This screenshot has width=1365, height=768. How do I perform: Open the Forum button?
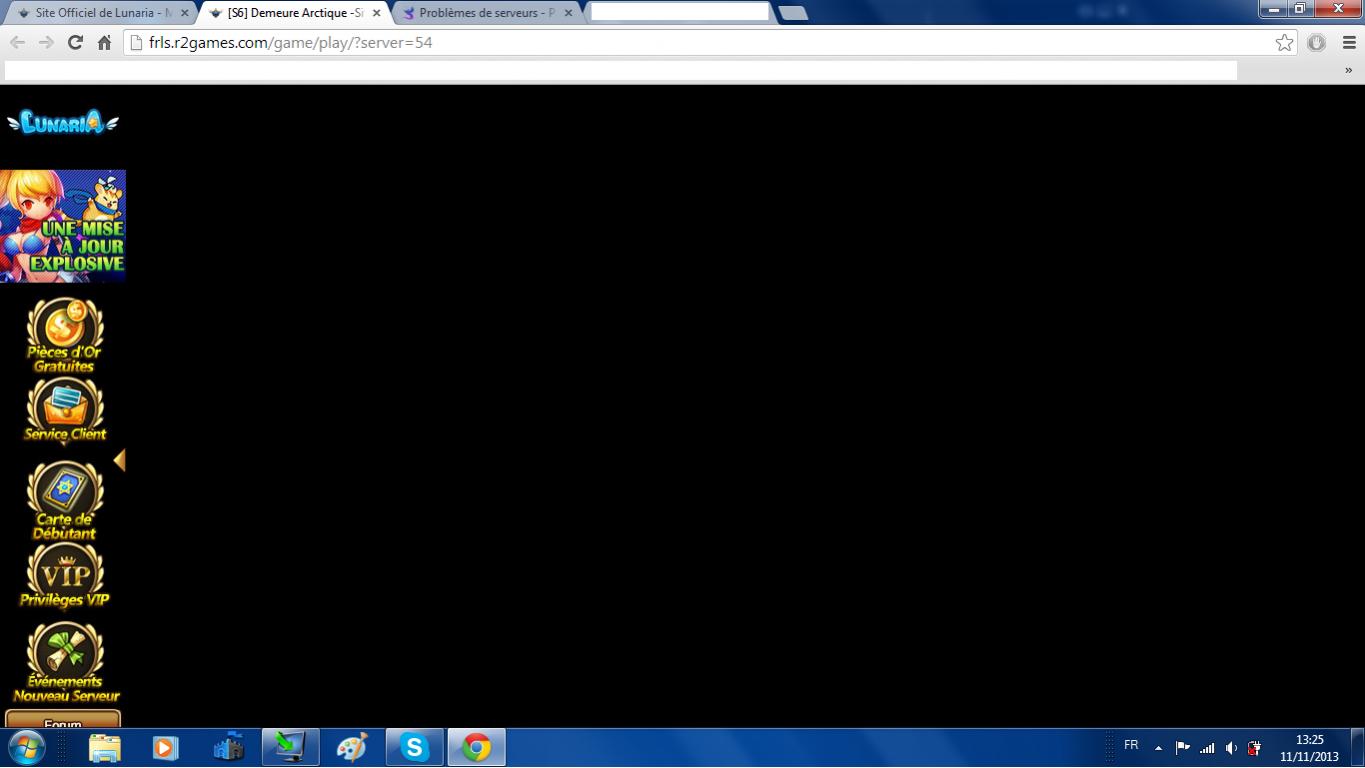click(x=63, y=720)
